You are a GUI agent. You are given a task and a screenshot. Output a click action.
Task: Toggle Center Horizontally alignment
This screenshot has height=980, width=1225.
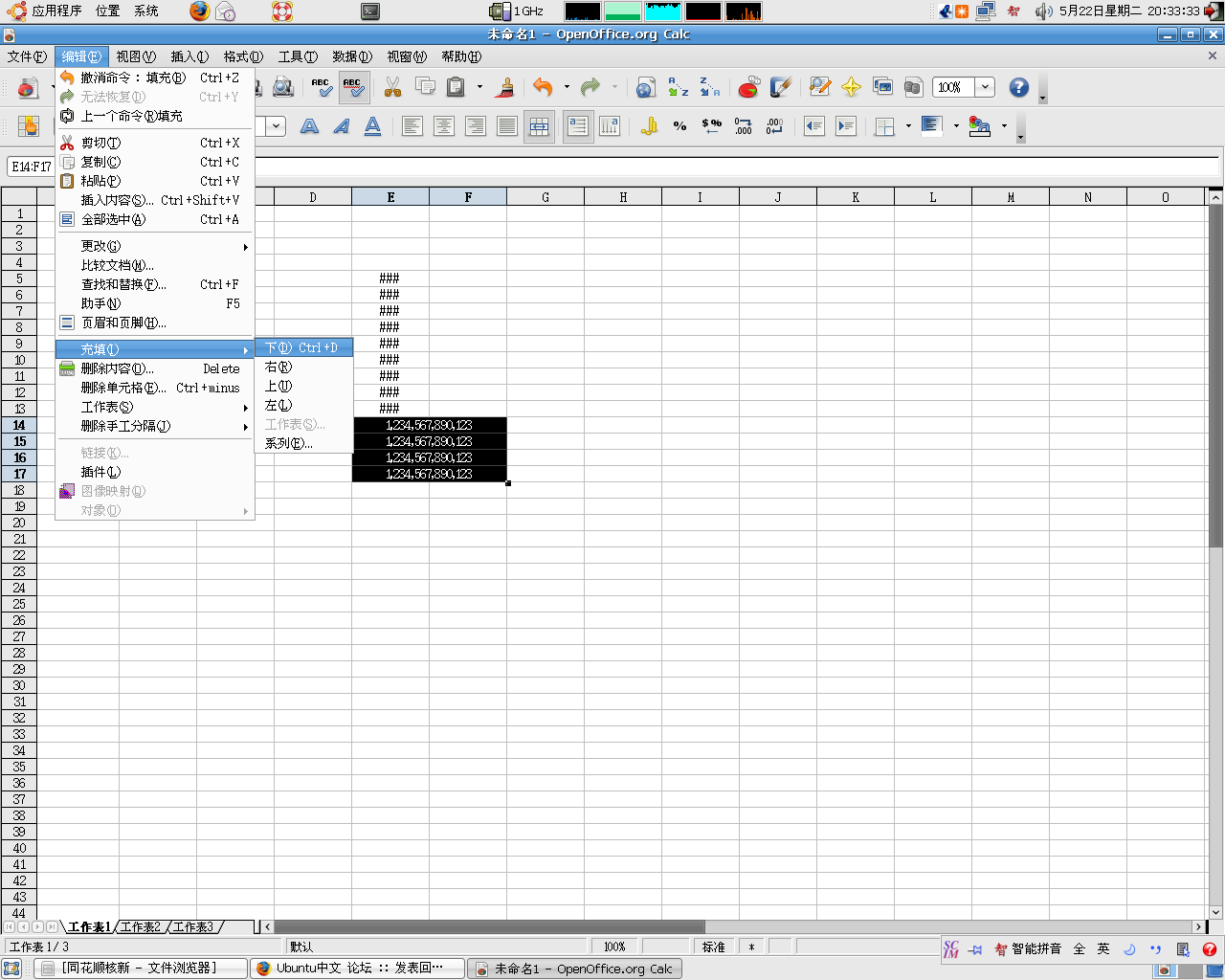pos(444,126)
